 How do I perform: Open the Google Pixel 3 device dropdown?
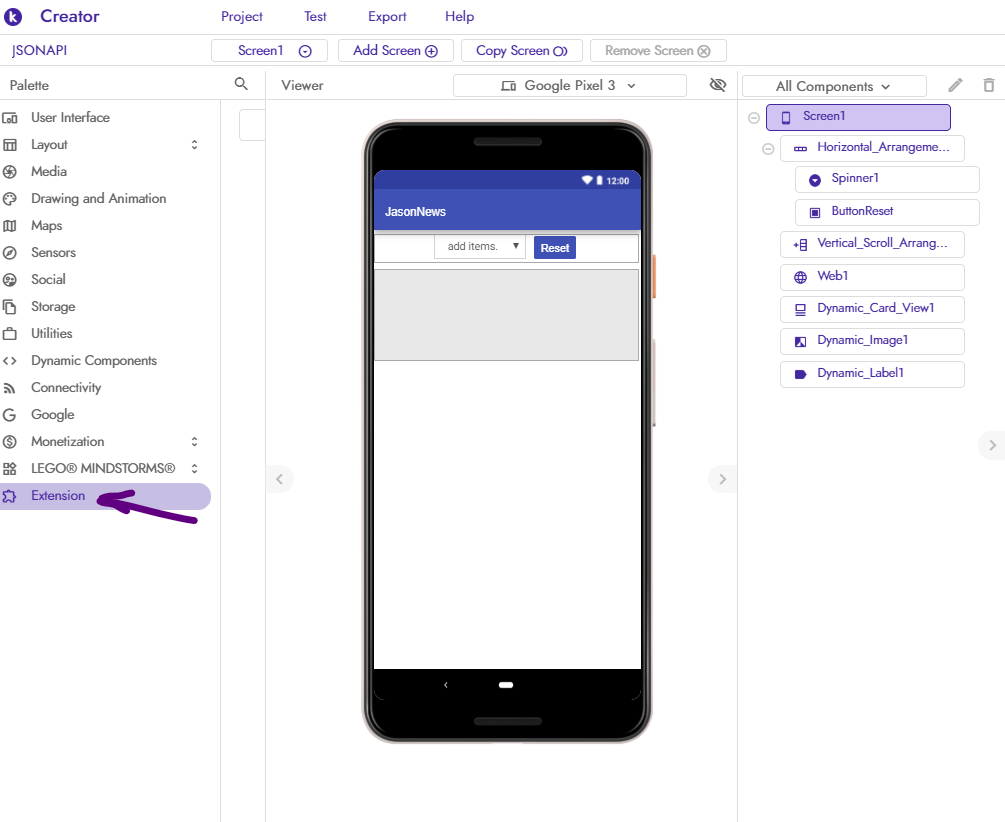pos(570,85)
